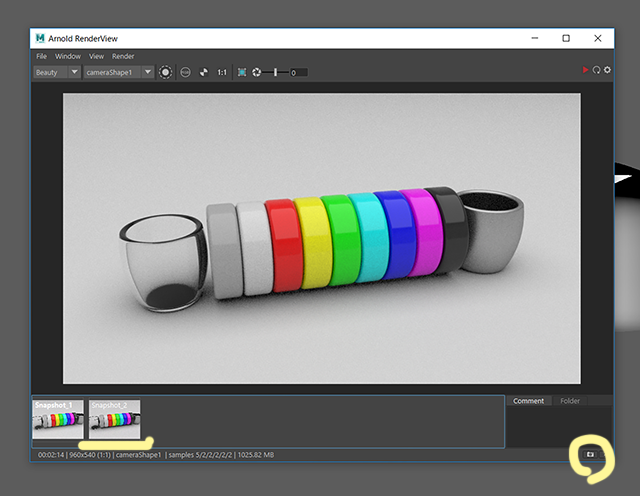Click the exposure aperture icon

click(x=256, y=72)
